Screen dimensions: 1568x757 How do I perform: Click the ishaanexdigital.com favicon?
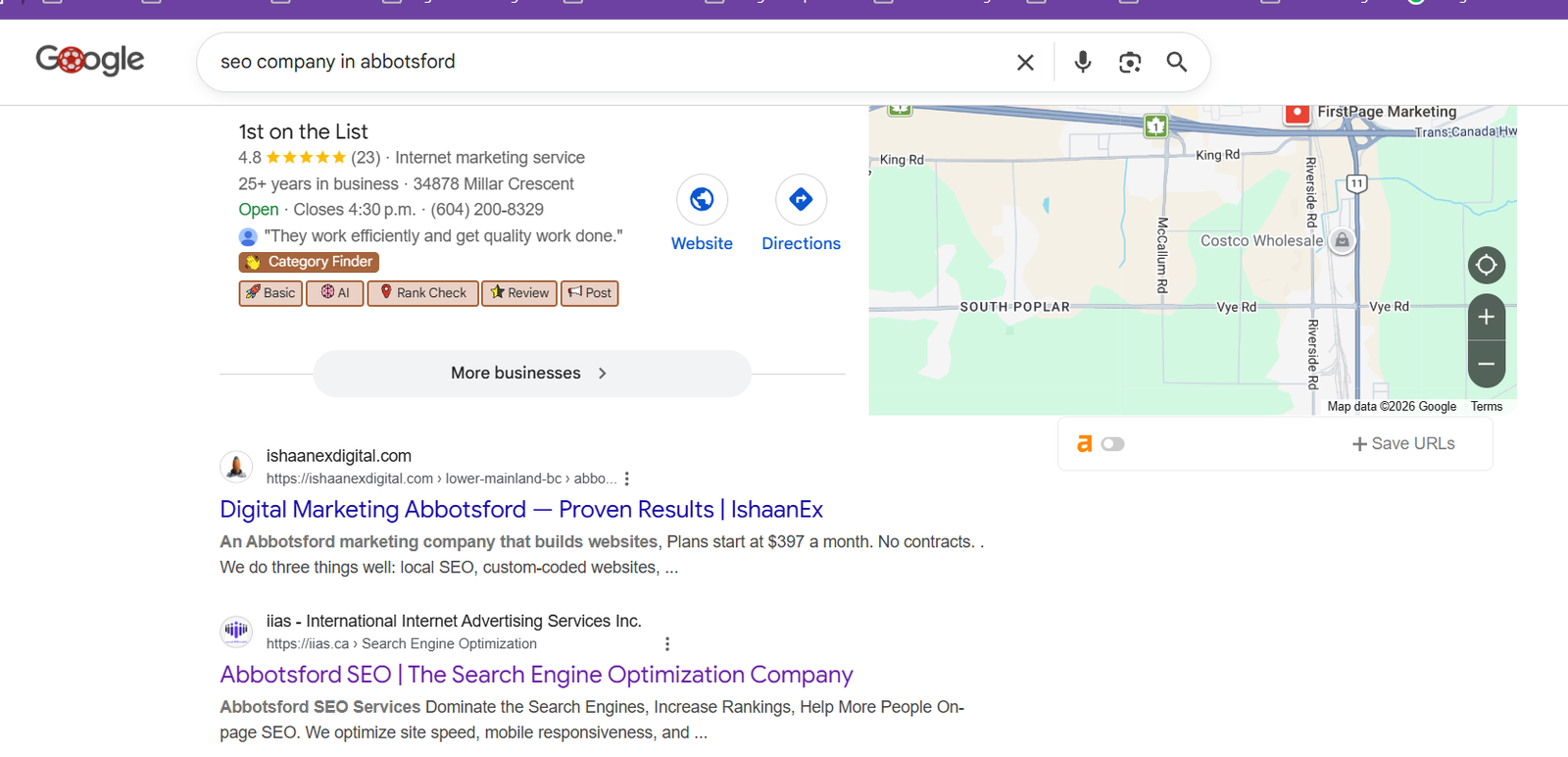(x=236, y=467)
